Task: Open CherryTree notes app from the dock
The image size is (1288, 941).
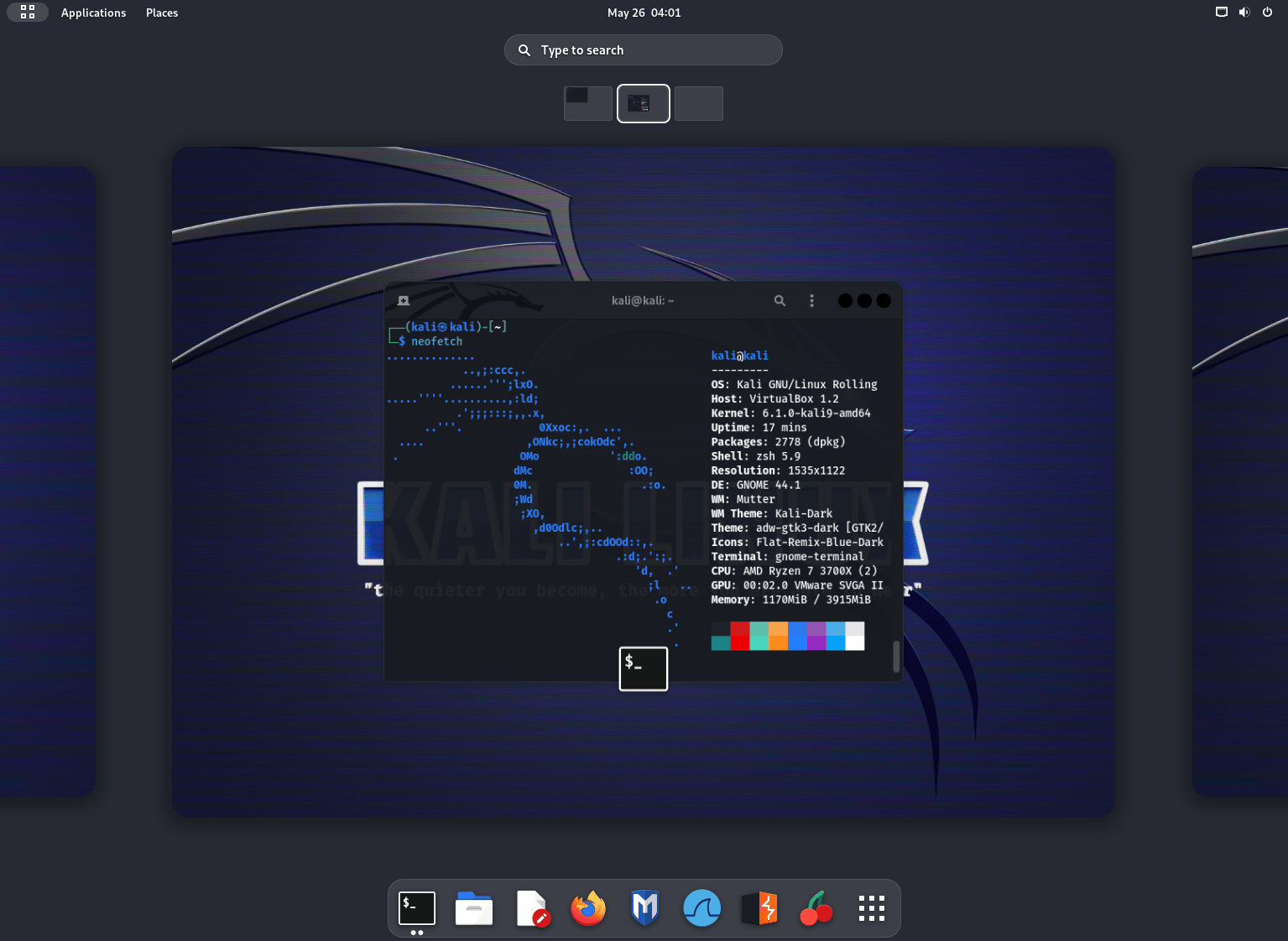Action: point(816,907)
